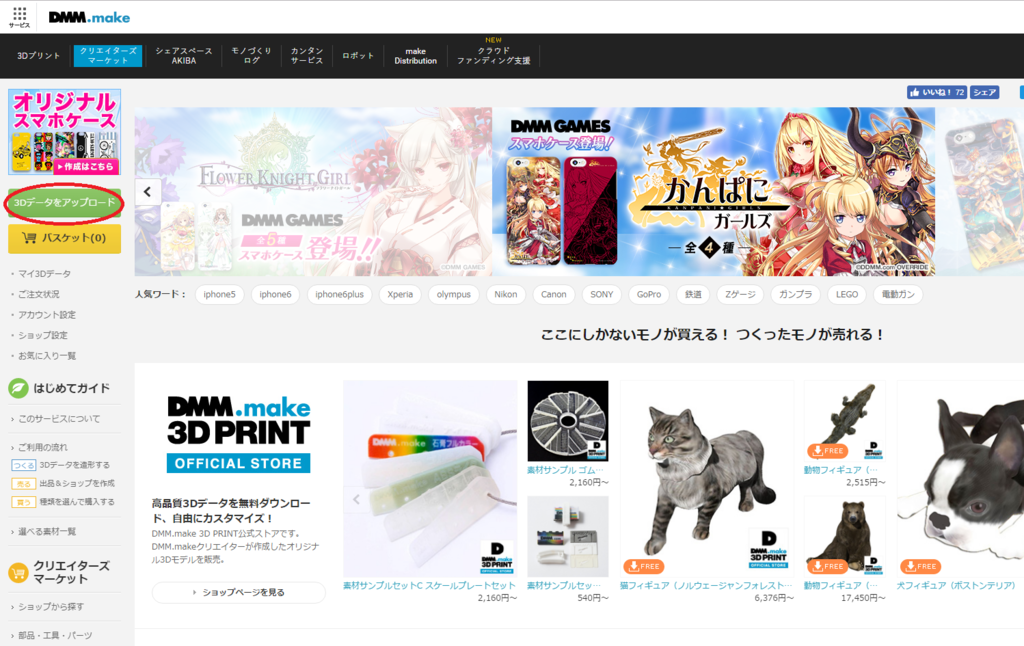The height and width of the screenshot is (646, 1024).
Task: Select the iphone6 keyword tag
Action: 276,295
